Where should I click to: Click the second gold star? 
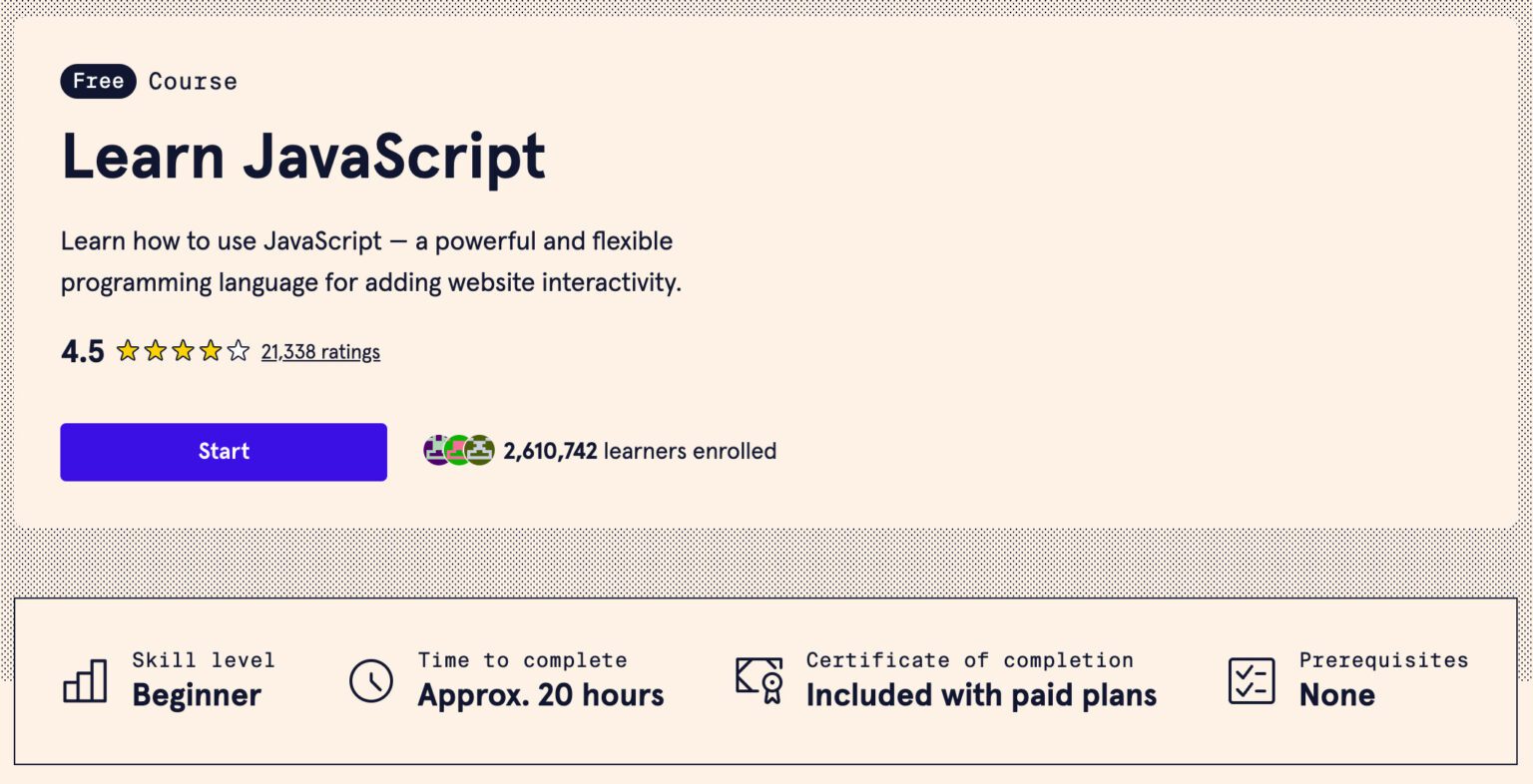[x=157, y=351]
